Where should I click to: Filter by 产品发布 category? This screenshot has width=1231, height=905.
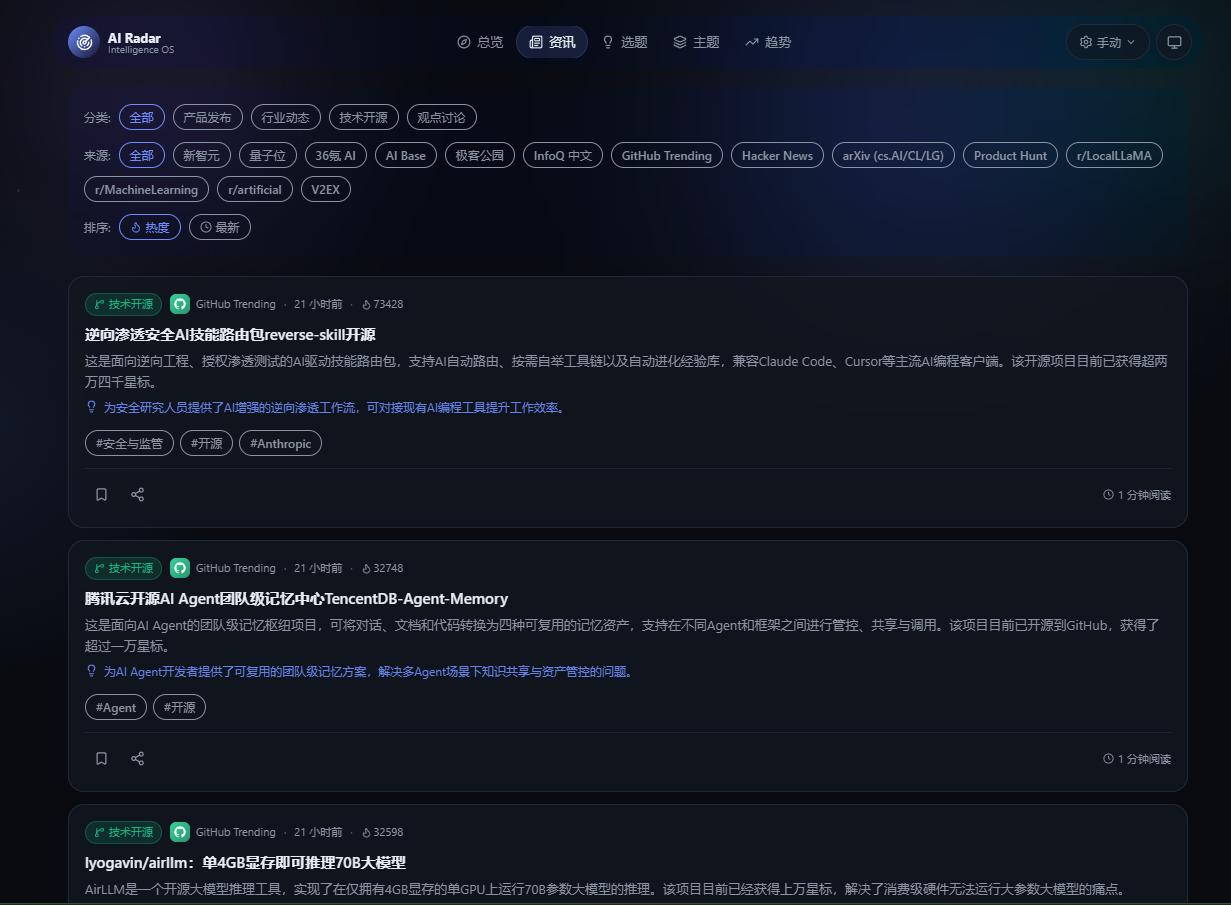[x=207, y=117]
